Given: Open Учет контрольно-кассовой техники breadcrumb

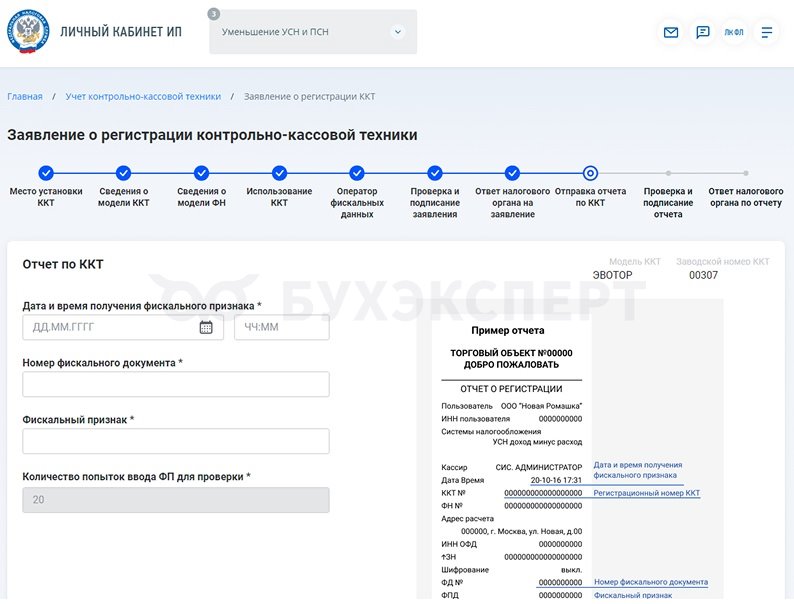Looking at the screenshot, I should pos(143,96).
